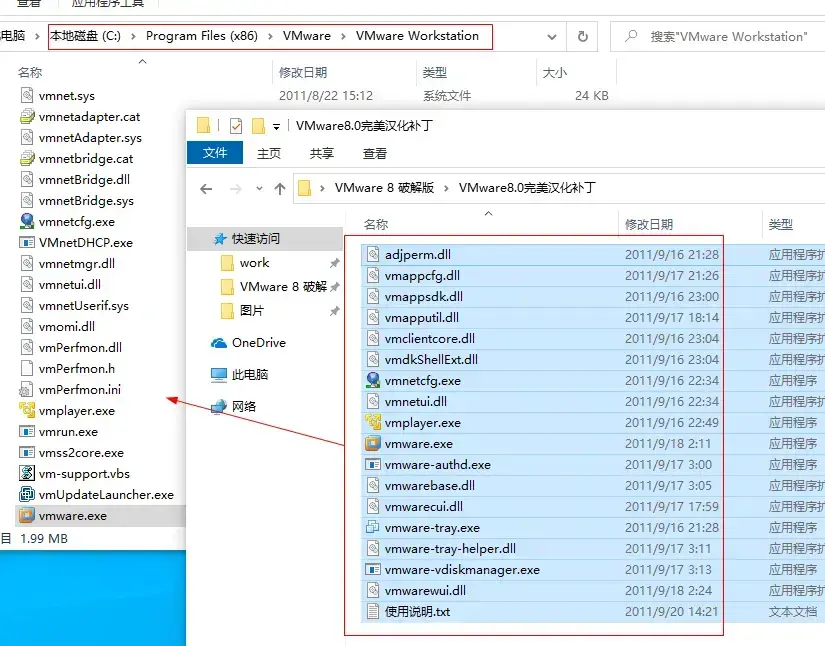Image resolution: width=825 pixels, height=646 pixels.
Task: Sort by 类型 column in Workstation window
Action: click(435, 73)
